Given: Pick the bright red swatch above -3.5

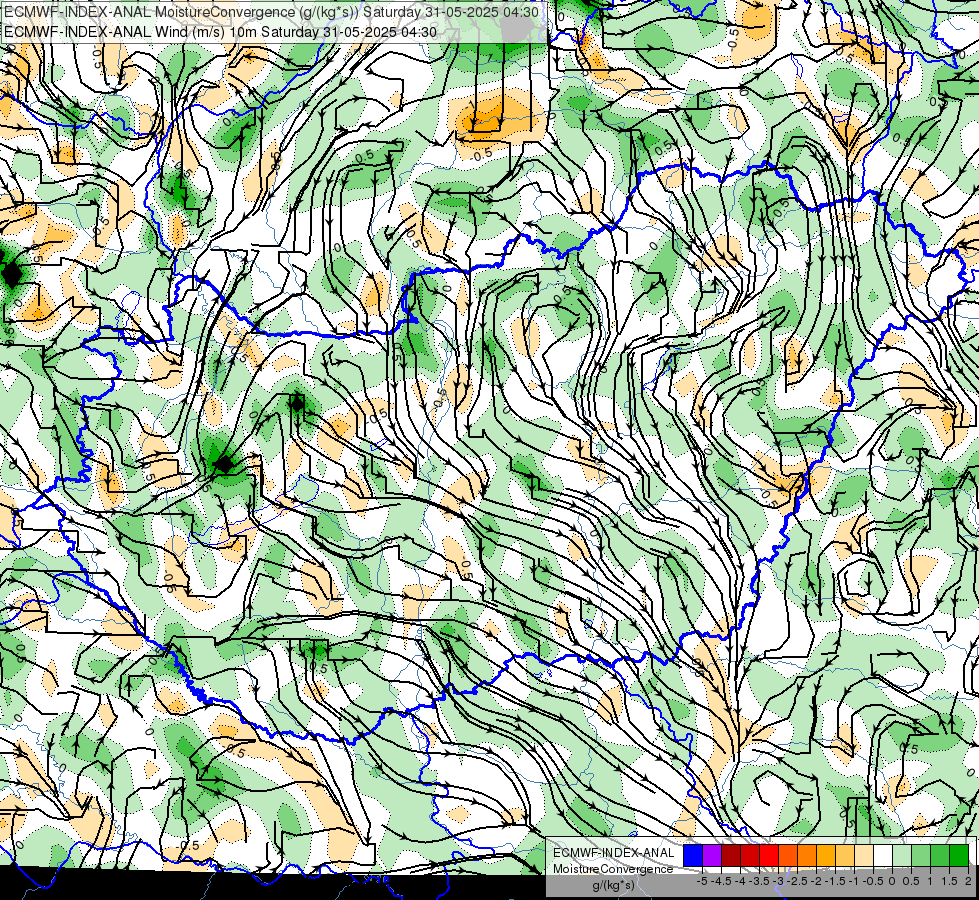Looking at the screenshot, I should (x=769, y=855).
